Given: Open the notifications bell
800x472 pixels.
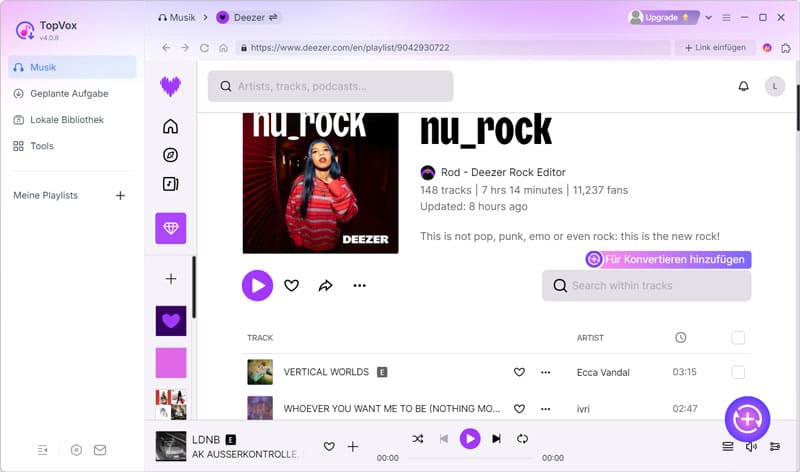Looking at the screenshot, I should tap(744, 86).
